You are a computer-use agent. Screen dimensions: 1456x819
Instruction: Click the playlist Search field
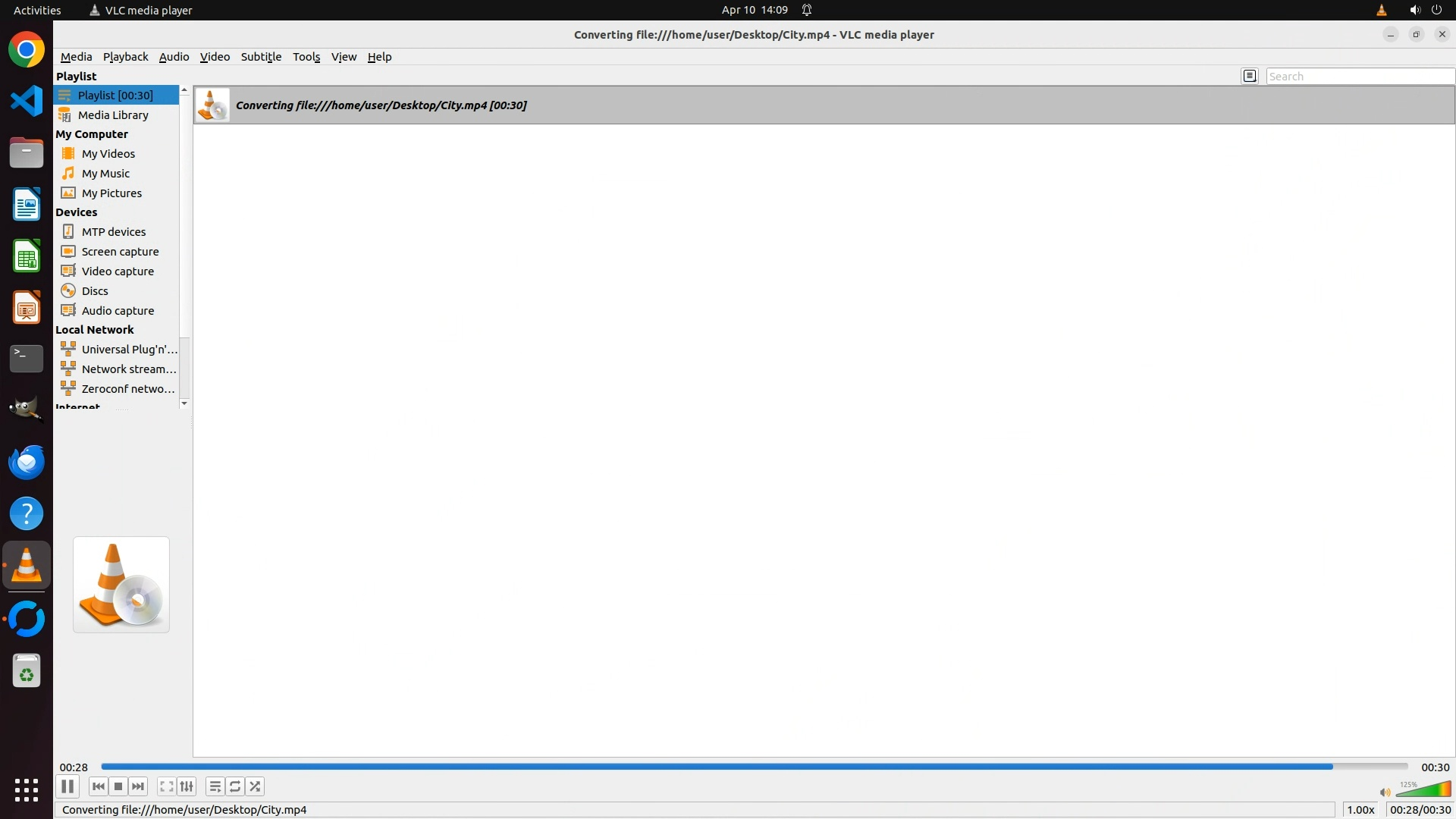point(1359,76)
